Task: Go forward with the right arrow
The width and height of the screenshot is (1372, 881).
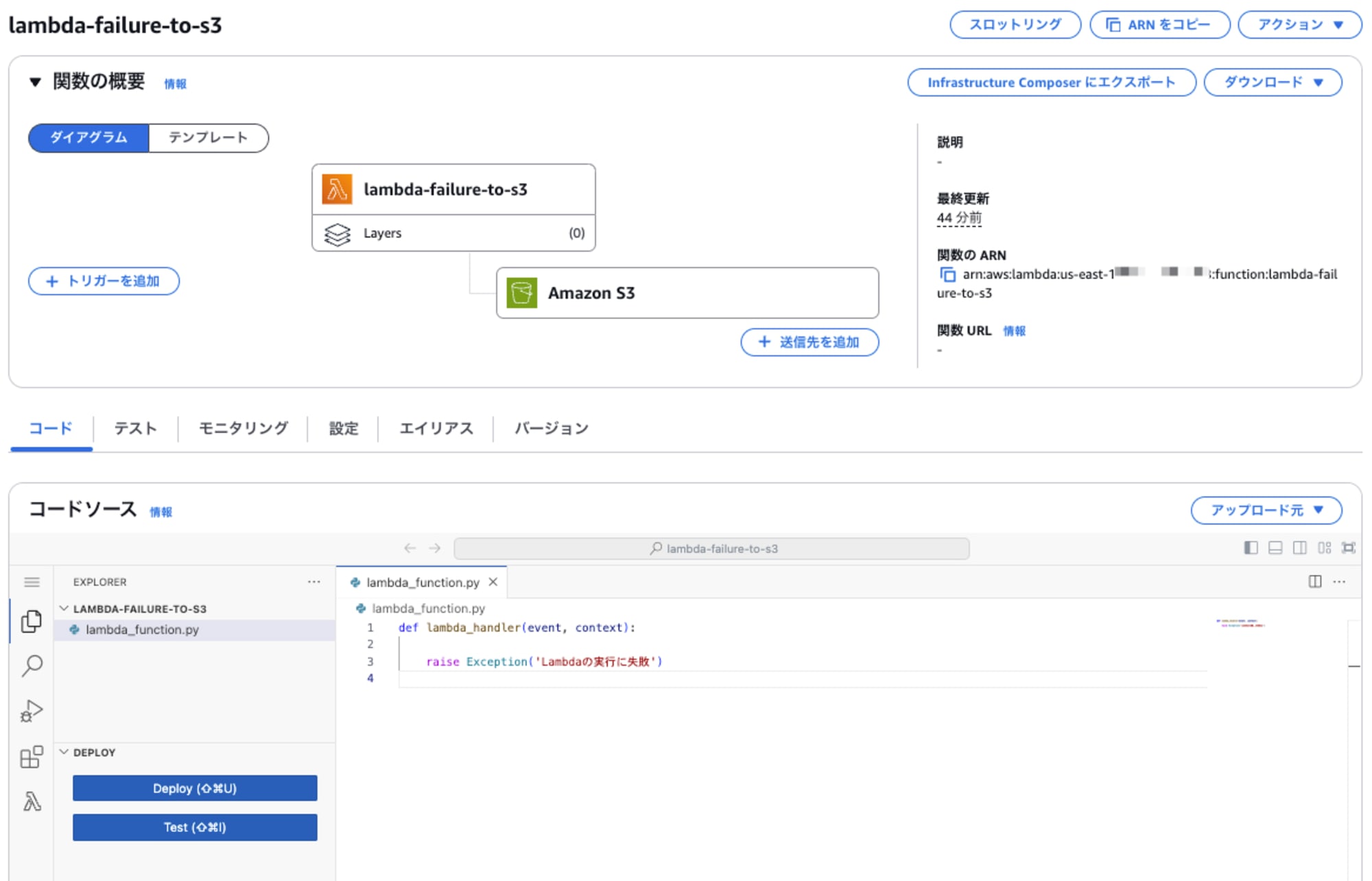Action: (435, 548)
